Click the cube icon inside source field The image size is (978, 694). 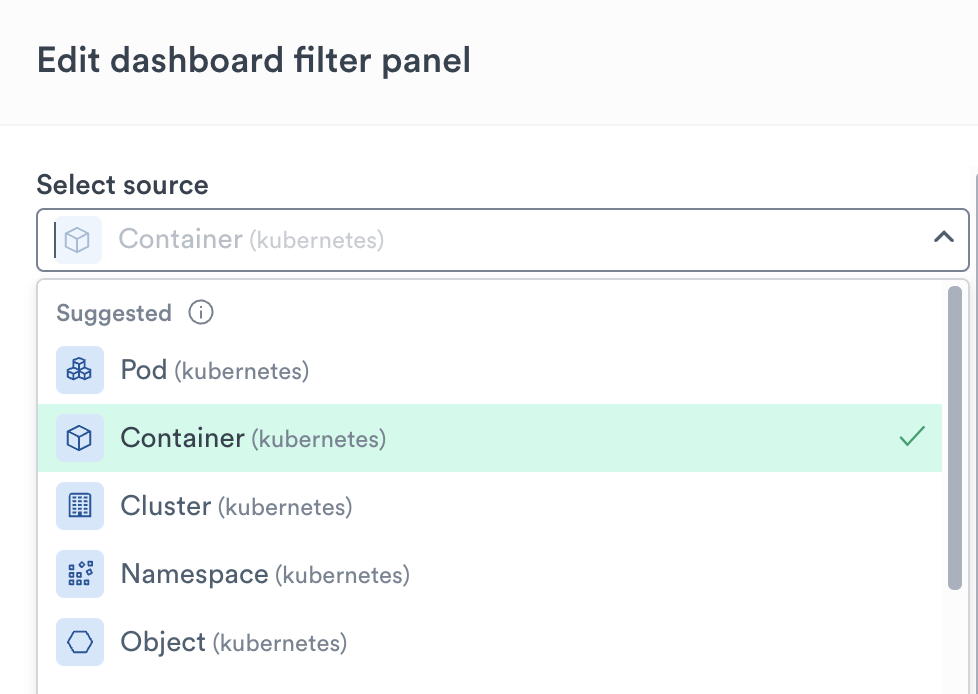[x=78, y=240]
